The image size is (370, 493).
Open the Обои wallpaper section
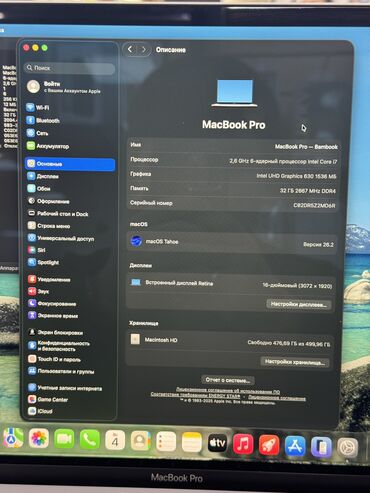[x=39, y=189]
